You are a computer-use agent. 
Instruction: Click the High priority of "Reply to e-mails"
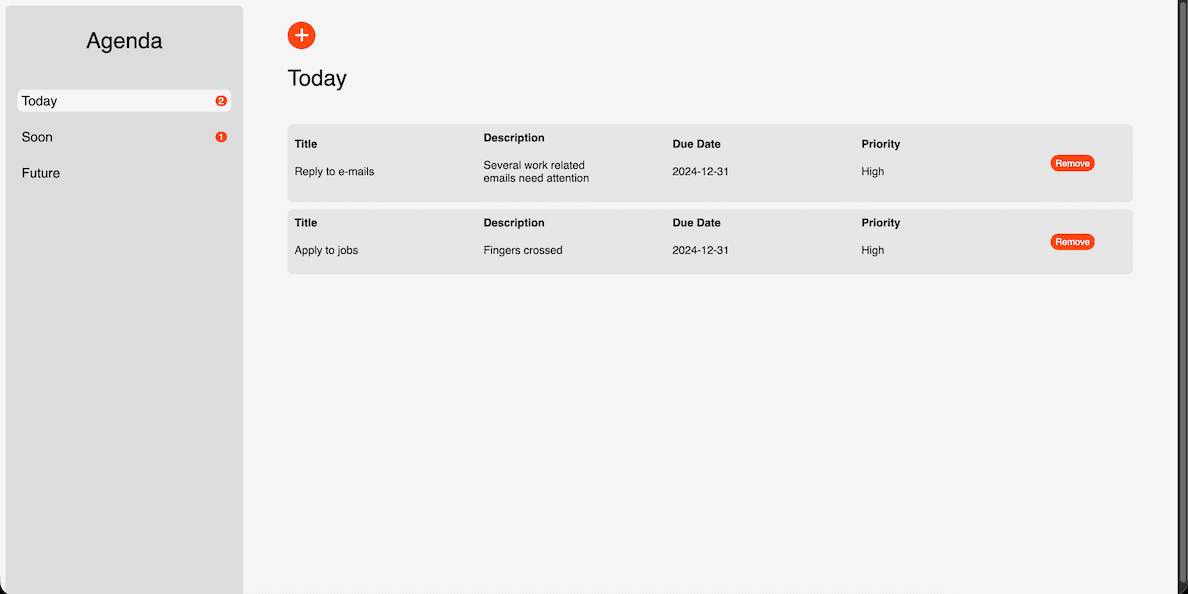pyautogui.click(x=873, y=172)
